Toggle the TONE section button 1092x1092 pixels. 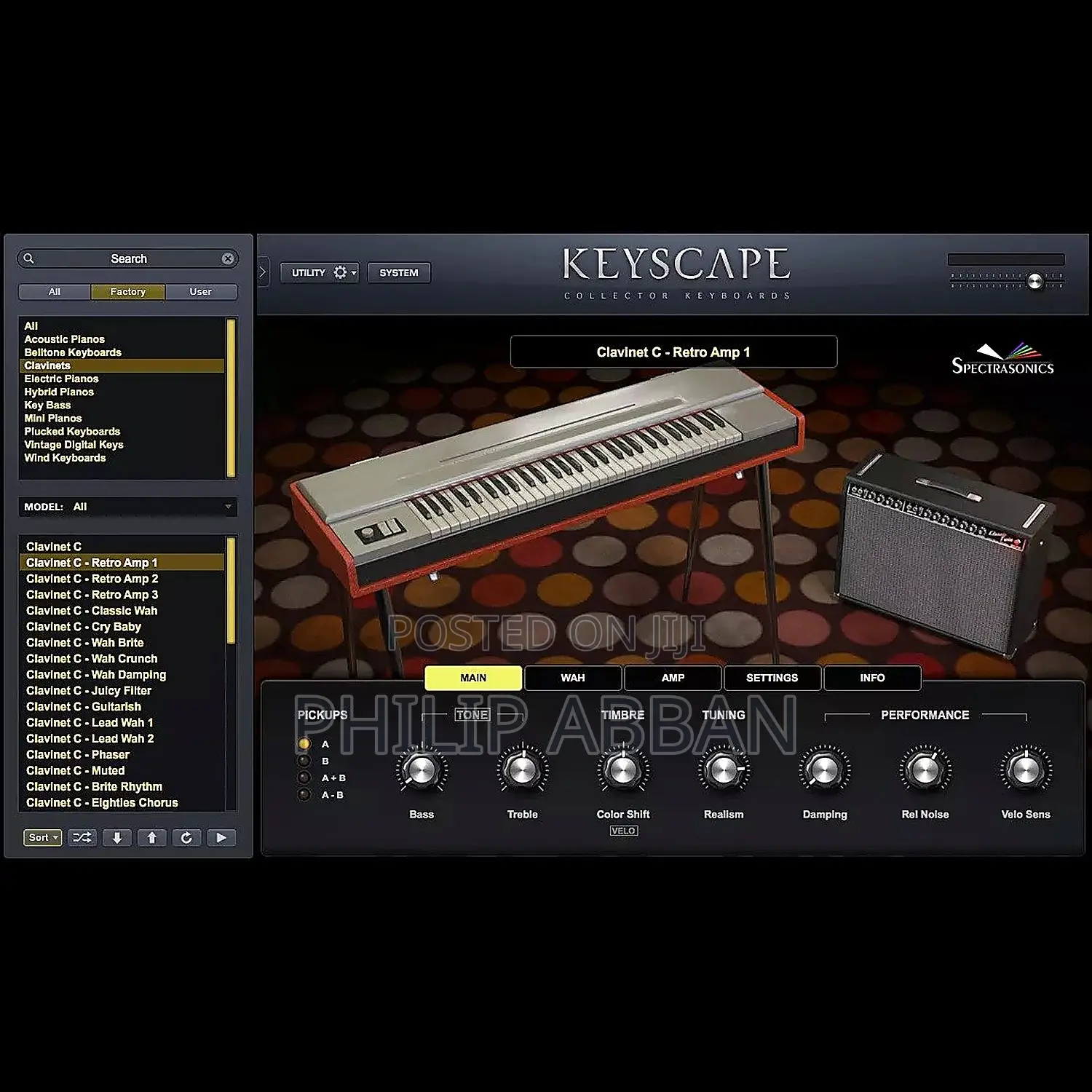click(472, 715)
